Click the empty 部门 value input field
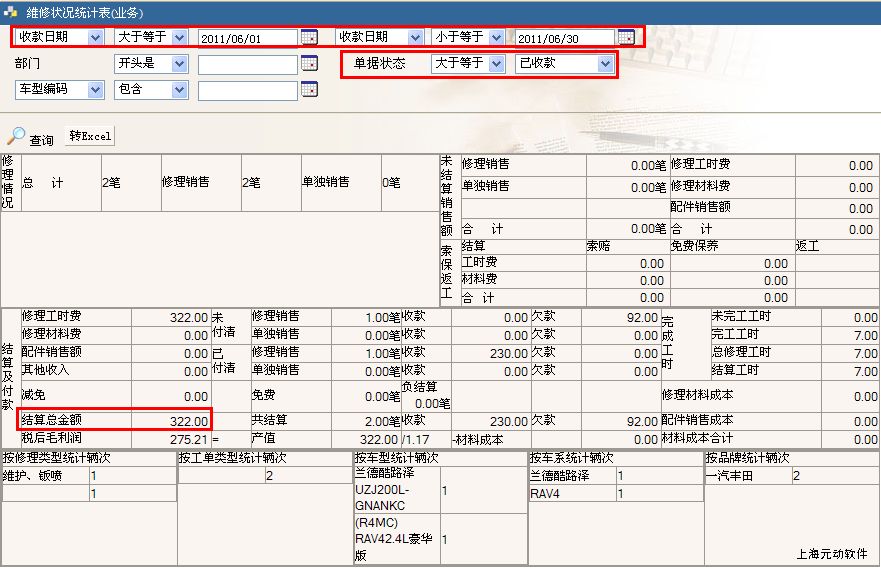Screen dimensions: 881x569 (247, 64)
